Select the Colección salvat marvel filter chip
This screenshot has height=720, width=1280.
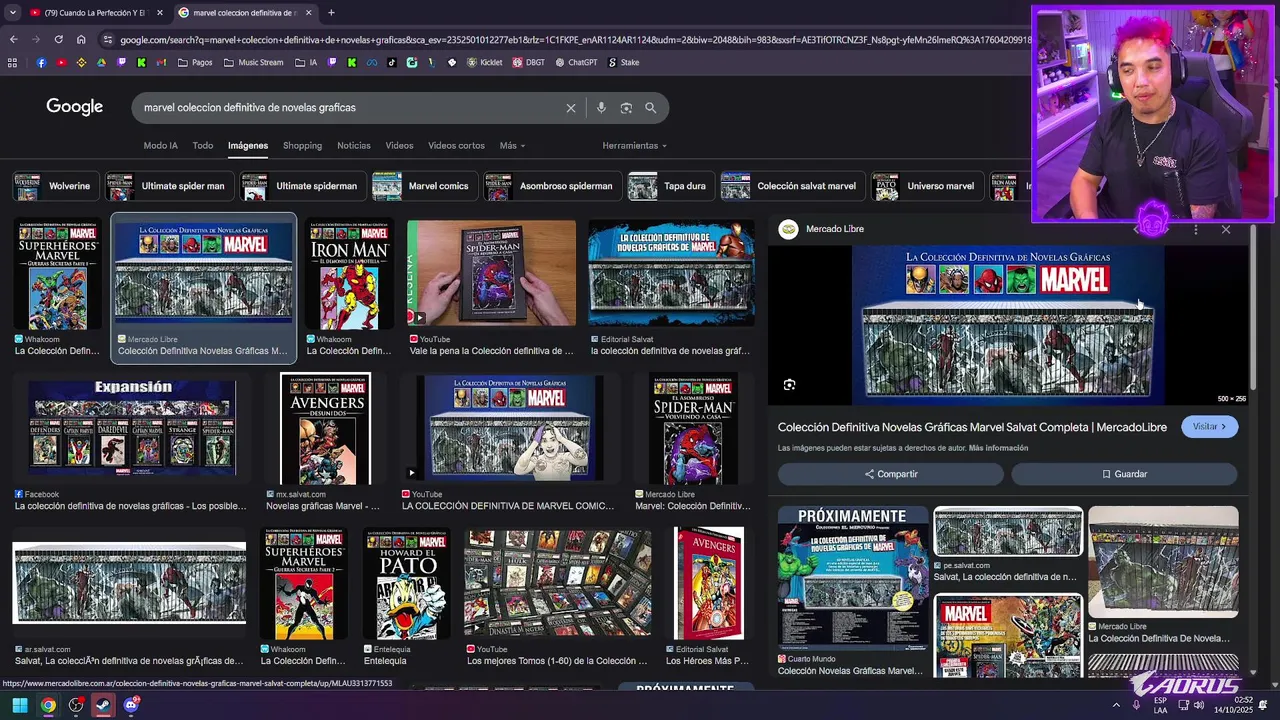click(x=791, y=186)
